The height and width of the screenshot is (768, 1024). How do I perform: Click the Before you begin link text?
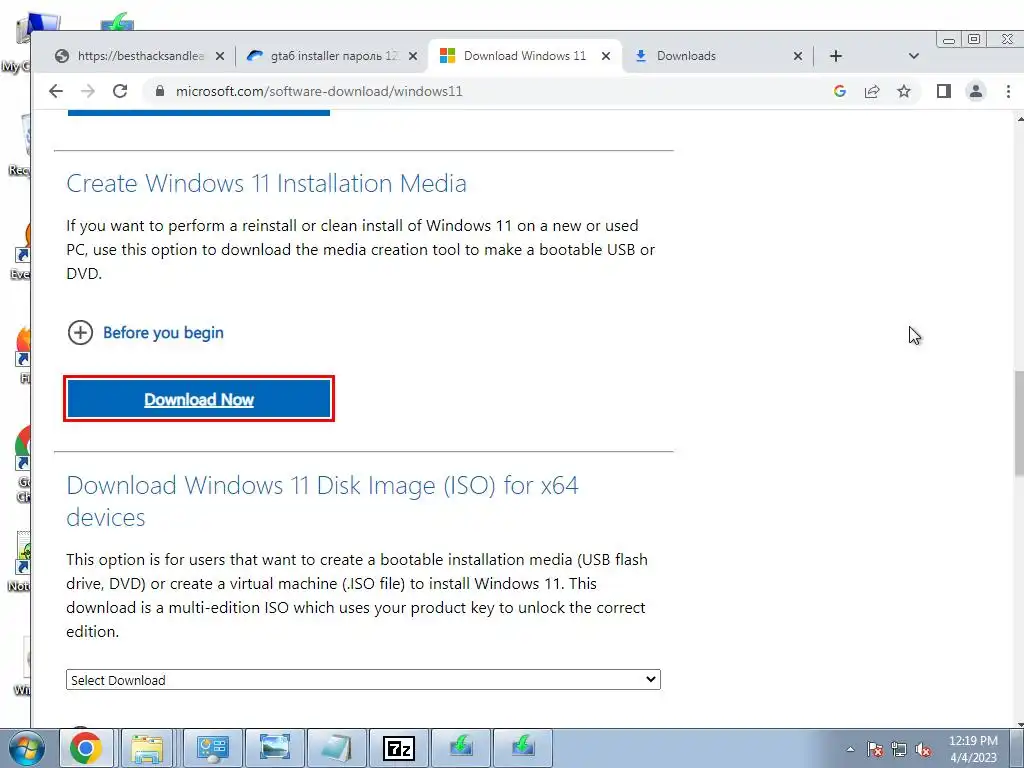tap(163, 332)
